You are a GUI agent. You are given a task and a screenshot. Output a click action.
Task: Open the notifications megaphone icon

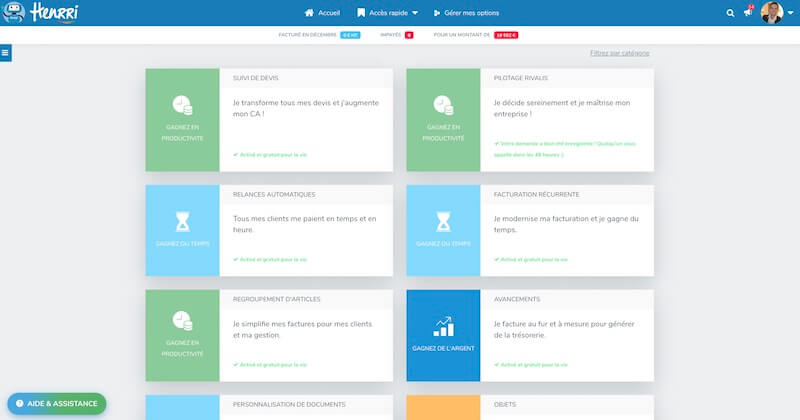[748, 13]
